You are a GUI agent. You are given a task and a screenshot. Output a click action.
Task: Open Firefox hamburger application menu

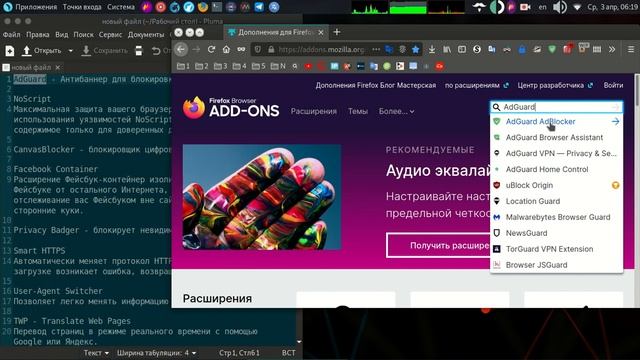tap(631, 49)
